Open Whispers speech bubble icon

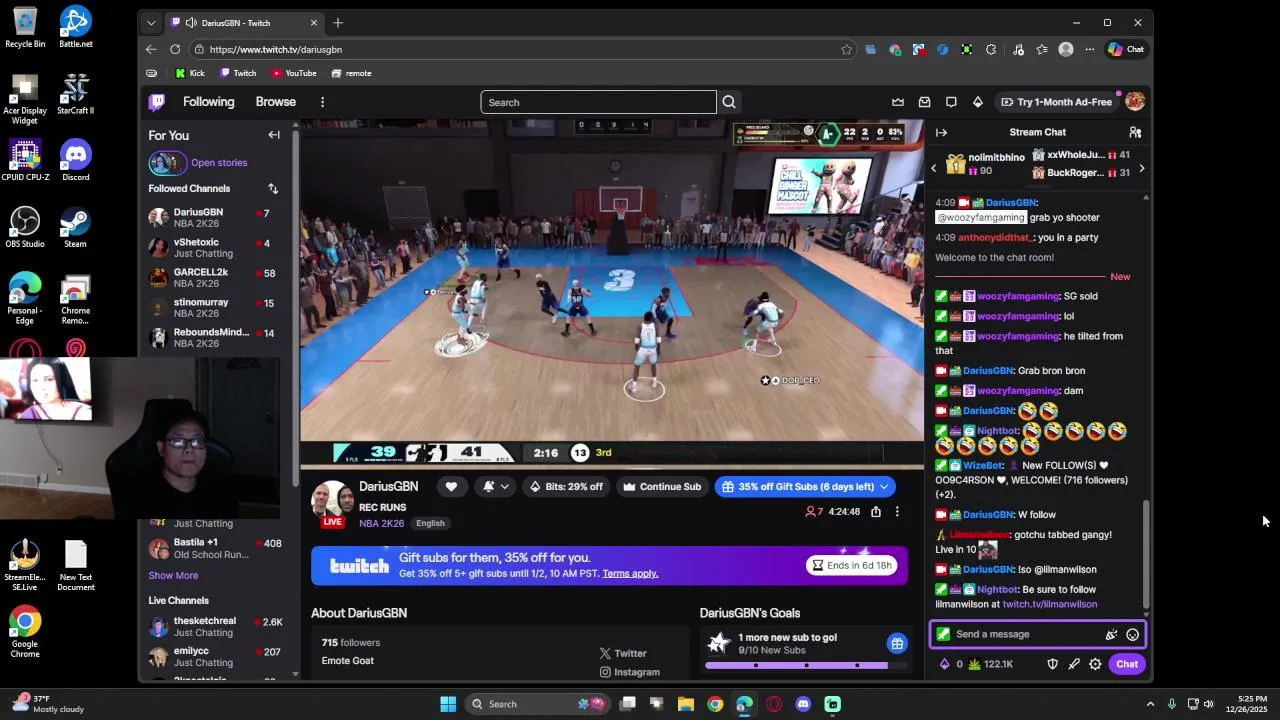[951, 102]
